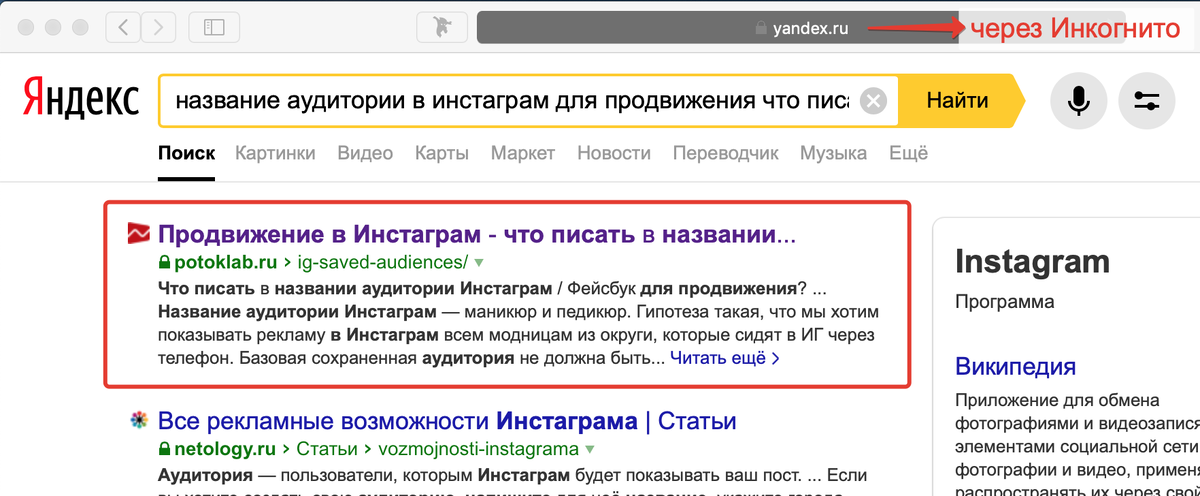Go back with Safari's back arrow
Viewport: 1200px width, 496px height.
[124, 28]
